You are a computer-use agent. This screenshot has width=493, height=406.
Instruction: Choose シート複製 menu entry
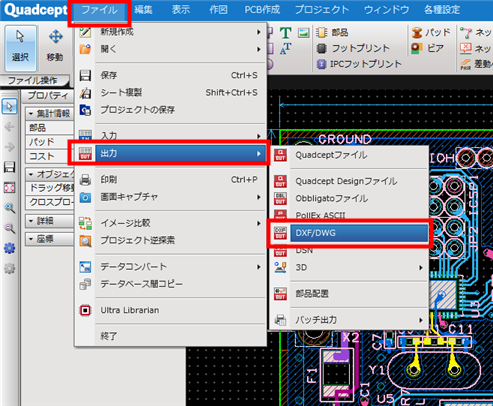tap(171, 93)
